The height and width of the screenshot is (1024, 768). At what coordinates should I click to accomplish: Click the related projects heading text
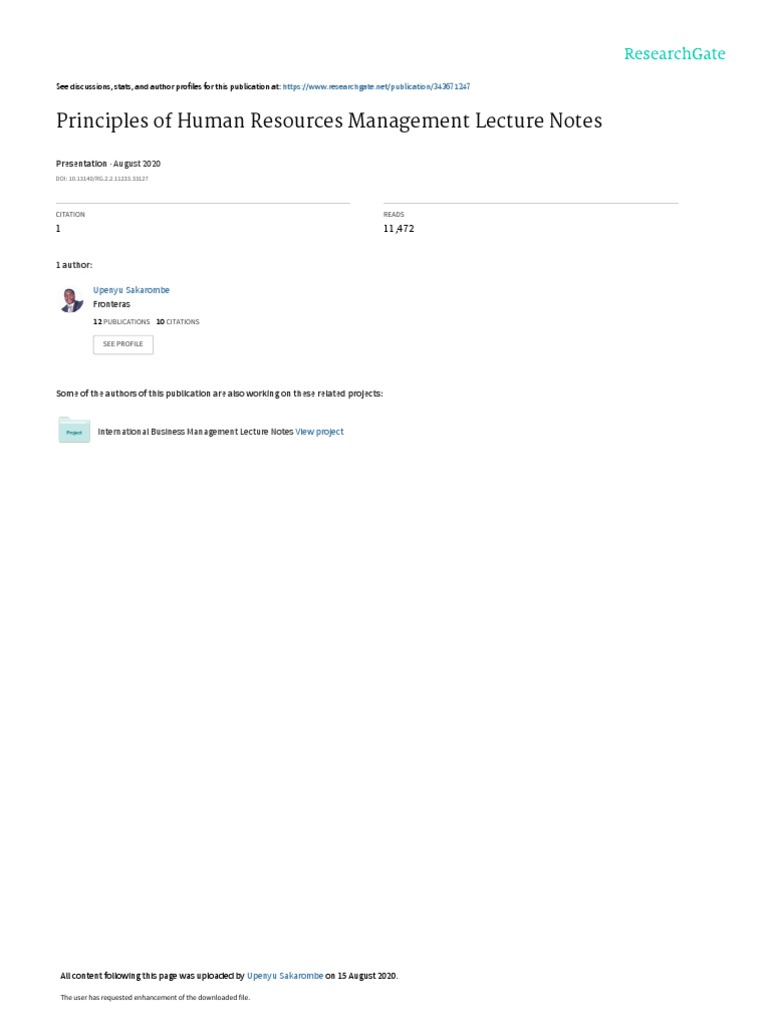219,393
